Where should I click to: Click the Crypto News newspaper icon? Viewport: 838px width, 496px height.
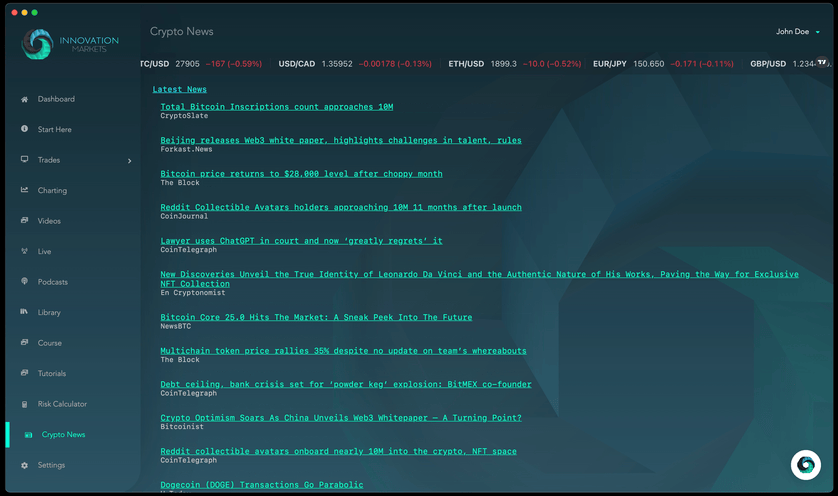tap(28, 435)
